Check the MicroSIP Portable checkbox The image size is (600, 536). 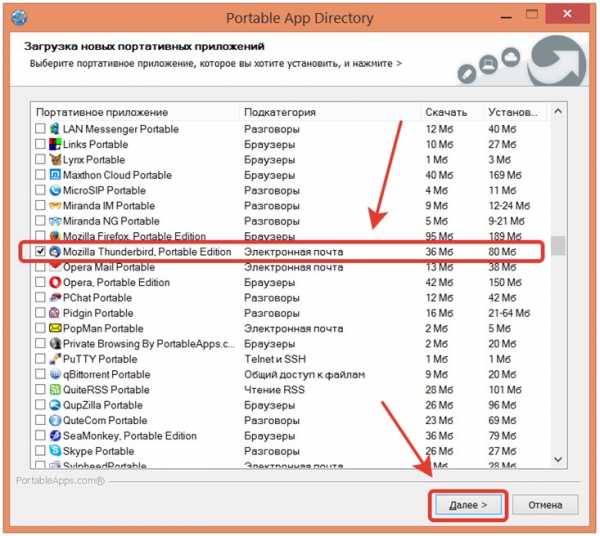[x=40, y=190]
